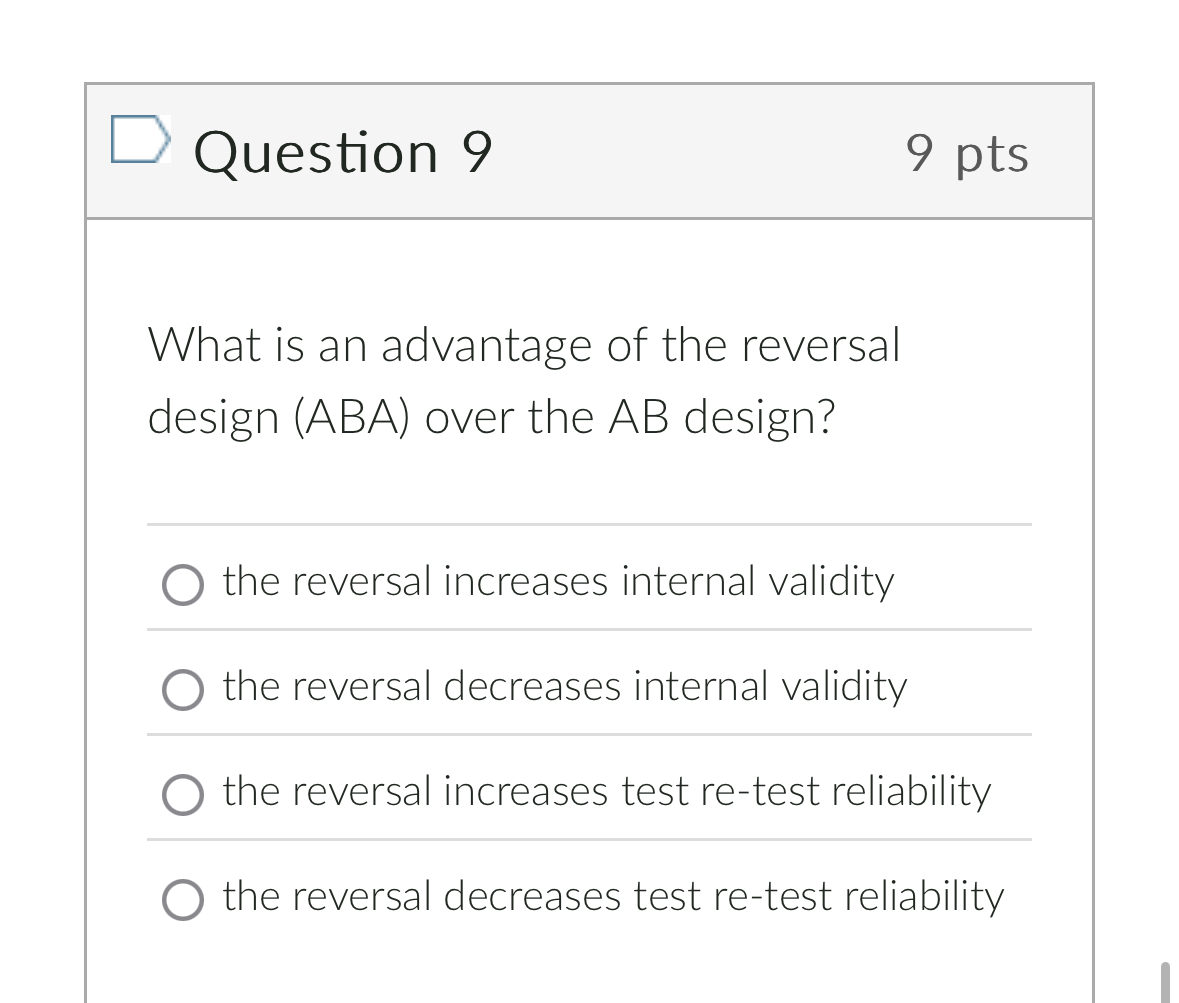Click the question text about reversal design
This screenshot has height=1003, width=1179.
tap(525, 380)
